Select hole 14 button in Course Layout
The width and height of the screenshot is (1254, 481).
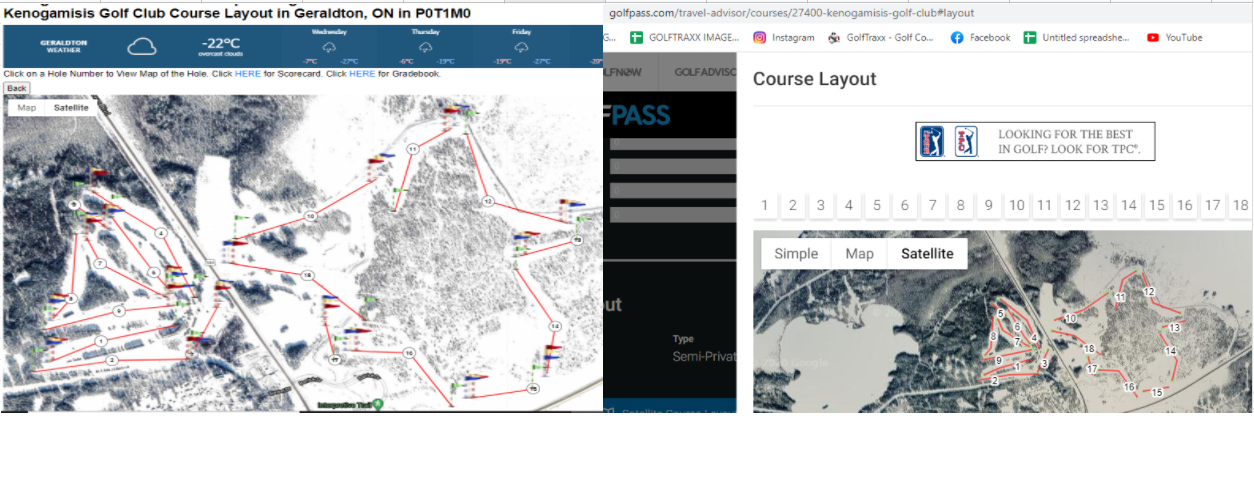[x=1129, y=206]
